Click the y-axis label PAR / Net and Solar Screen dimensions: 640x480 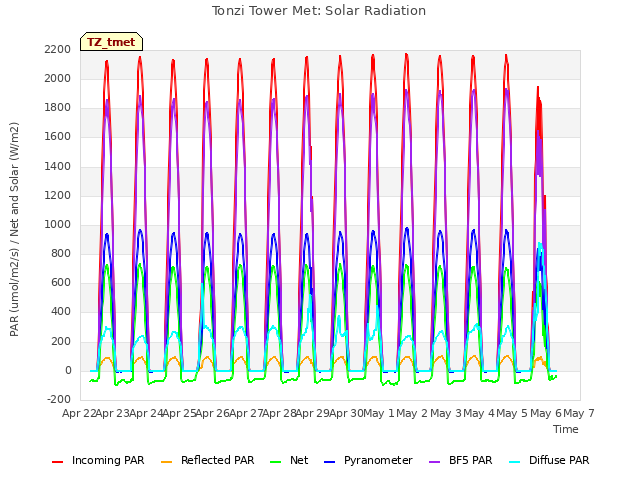click(x=14, y=229)
